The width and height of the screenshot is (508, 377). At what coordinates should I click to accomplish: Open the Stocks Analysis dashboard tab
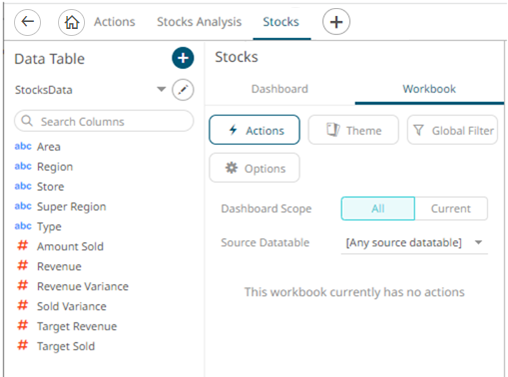(199, 22)
